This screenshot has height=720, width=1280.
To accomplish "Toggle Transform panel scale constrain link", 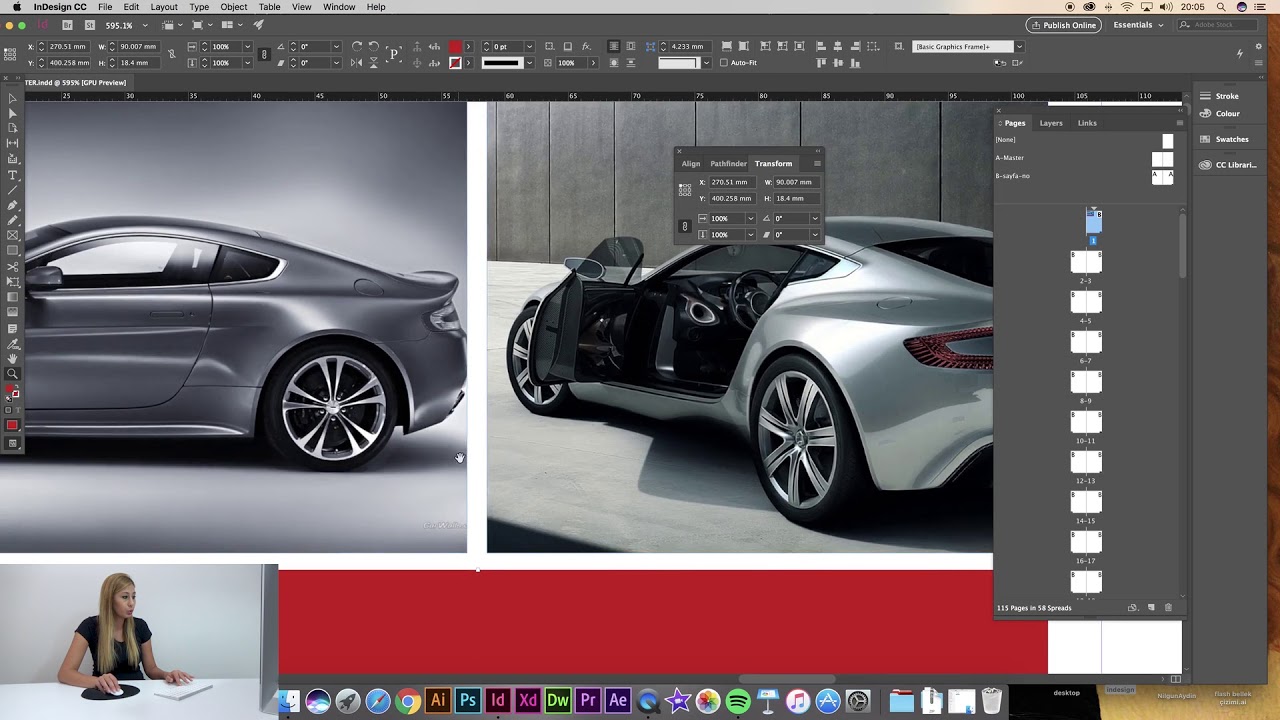I will tap(685, 226).
